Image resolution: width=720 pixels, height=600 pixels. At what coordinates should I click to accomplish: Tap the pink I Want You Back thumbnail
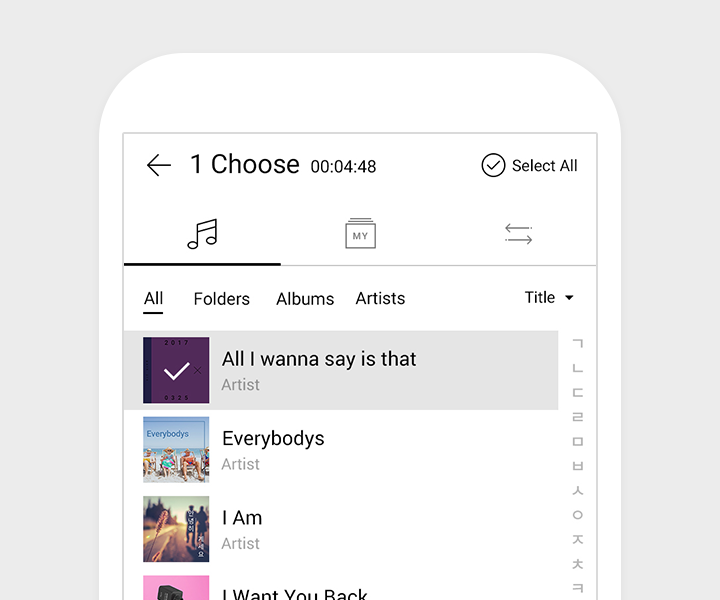coord(176,588)
